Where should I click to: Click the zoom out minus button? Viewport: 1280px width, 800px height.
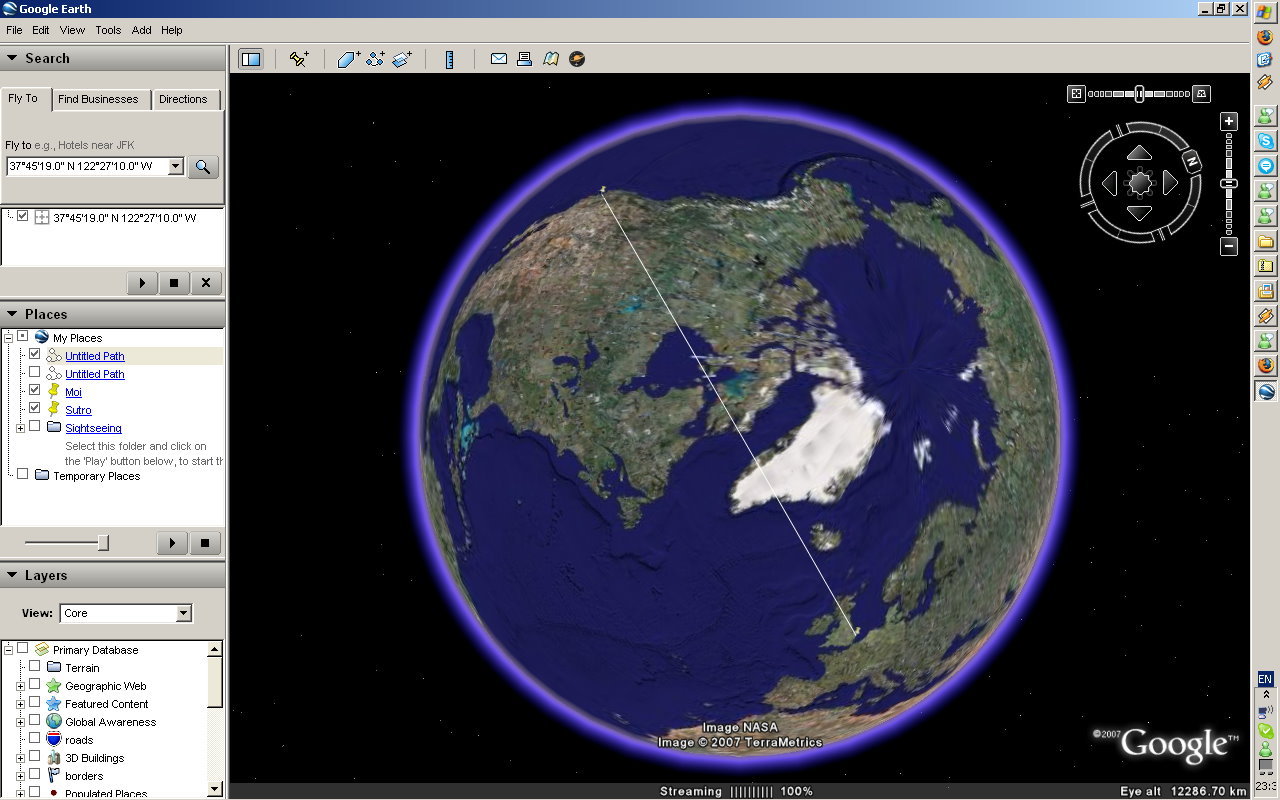[1230, 246]
